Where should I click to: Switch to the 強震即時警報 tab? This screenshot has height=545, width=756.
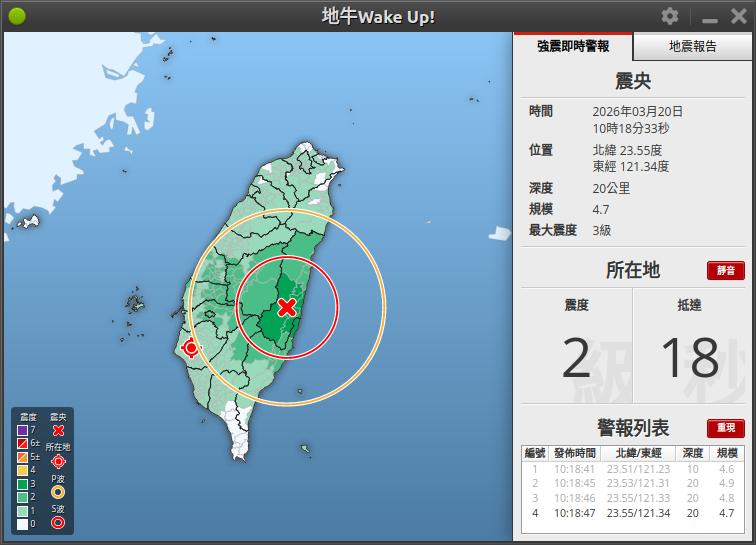573,46
